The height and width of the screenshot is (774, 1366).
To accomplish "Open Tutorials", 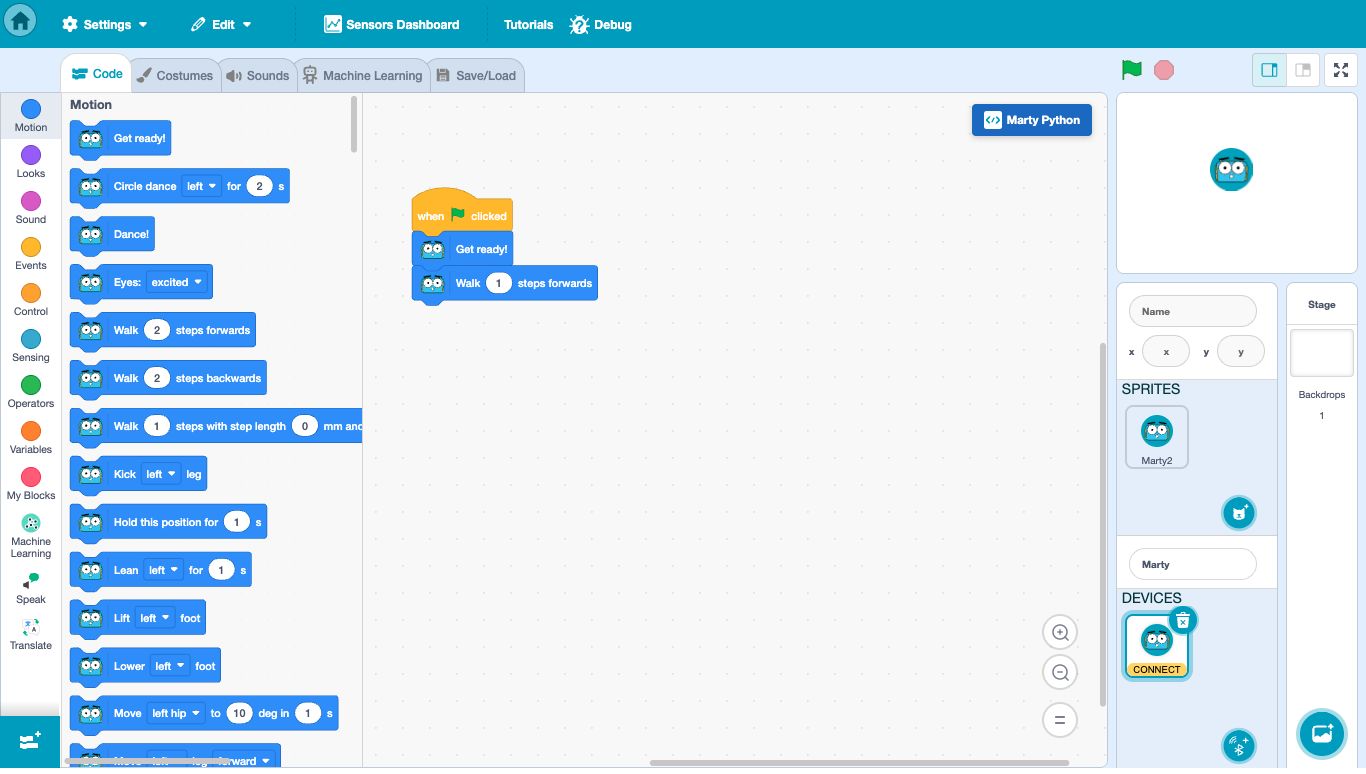I will (x=528, y=24).
